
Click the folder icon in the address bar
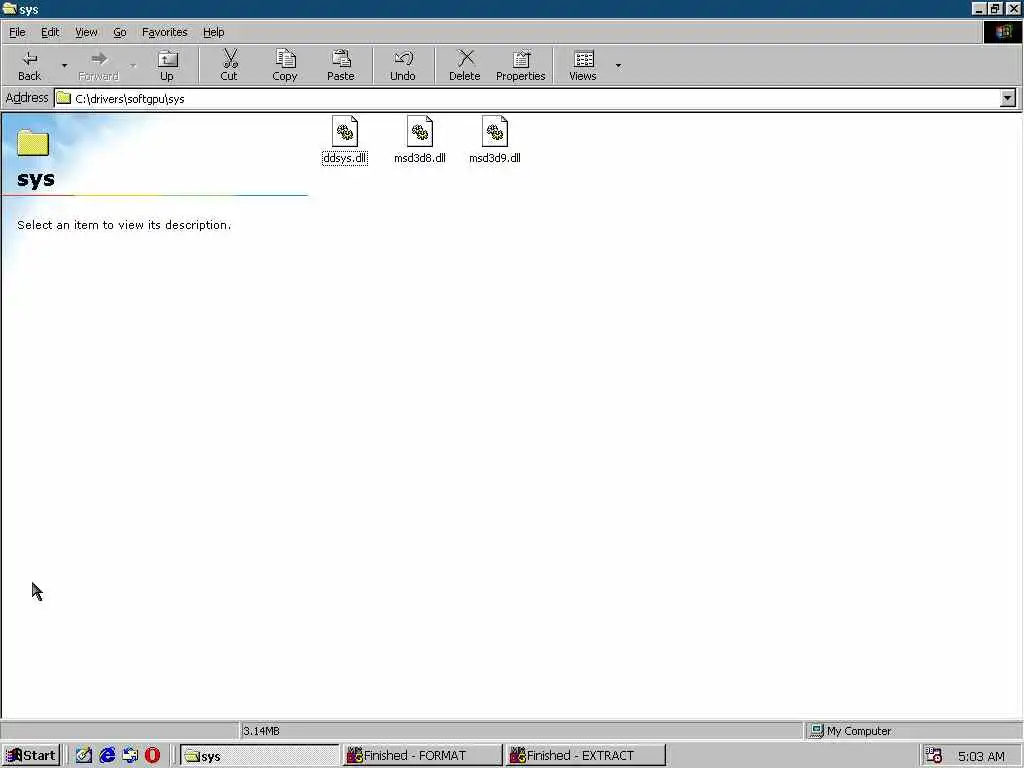(x=64, y=99)
